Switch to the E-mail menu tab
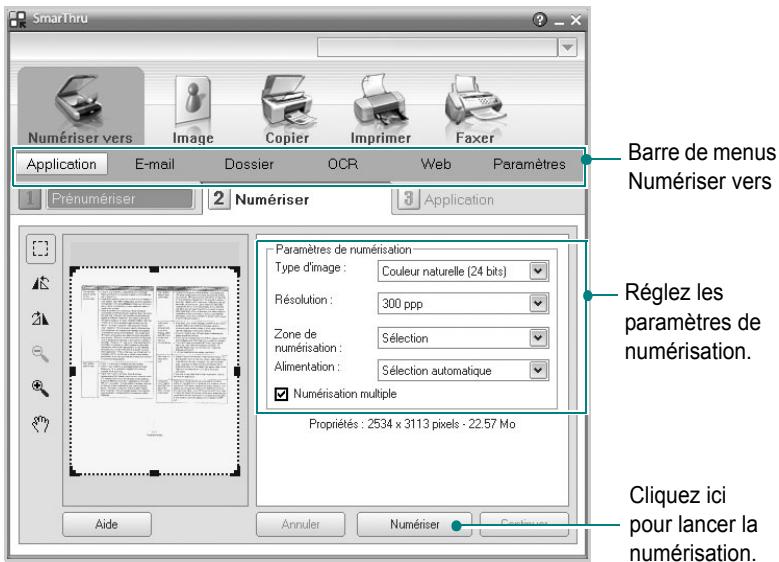The height and width of the screenshot is (562, 779). click(155, 164)
